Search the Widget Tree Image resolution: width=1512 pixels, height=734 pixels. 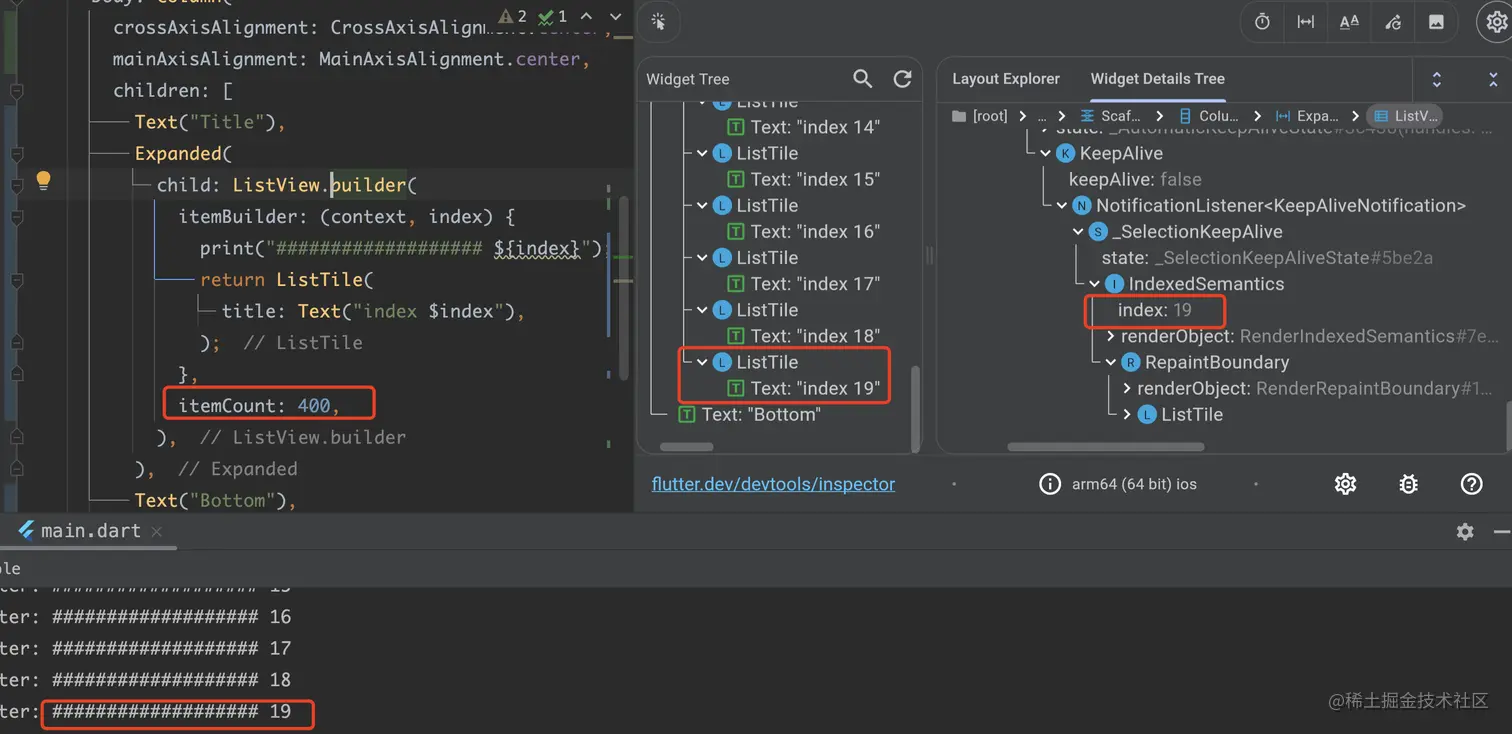click(862, 79)
